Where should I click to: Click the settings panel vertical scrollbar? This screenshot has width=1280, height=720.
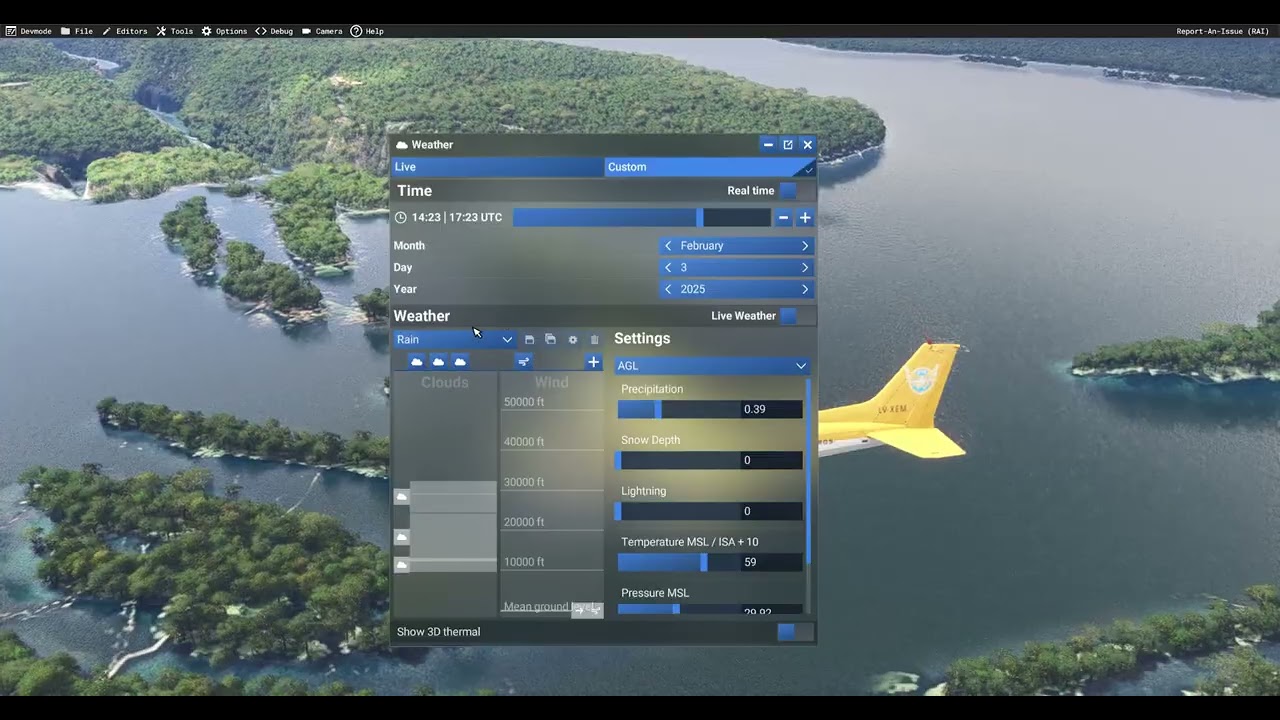pos(808,471)
